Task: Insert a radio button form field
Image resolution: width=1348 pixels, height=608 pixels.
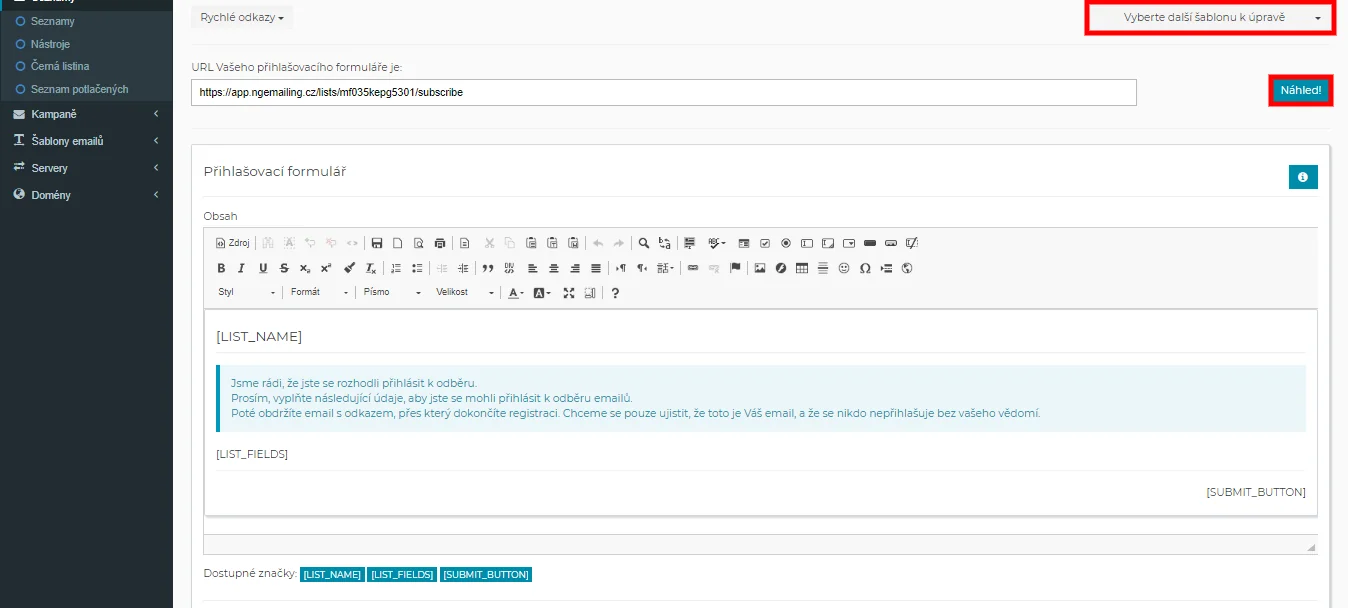Action: (x=786, y=243)
